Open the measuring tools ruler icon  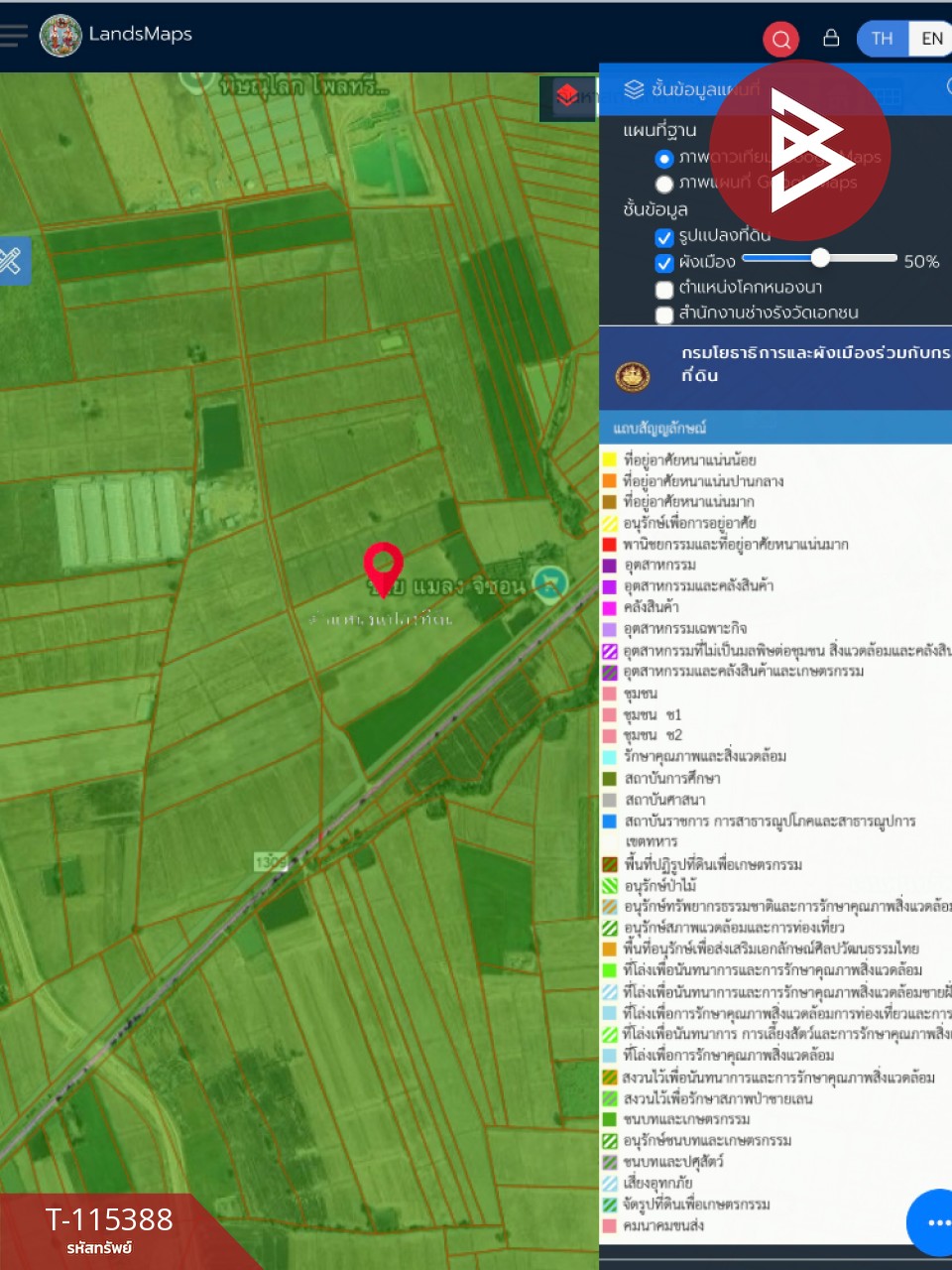[x=12, y=261]
